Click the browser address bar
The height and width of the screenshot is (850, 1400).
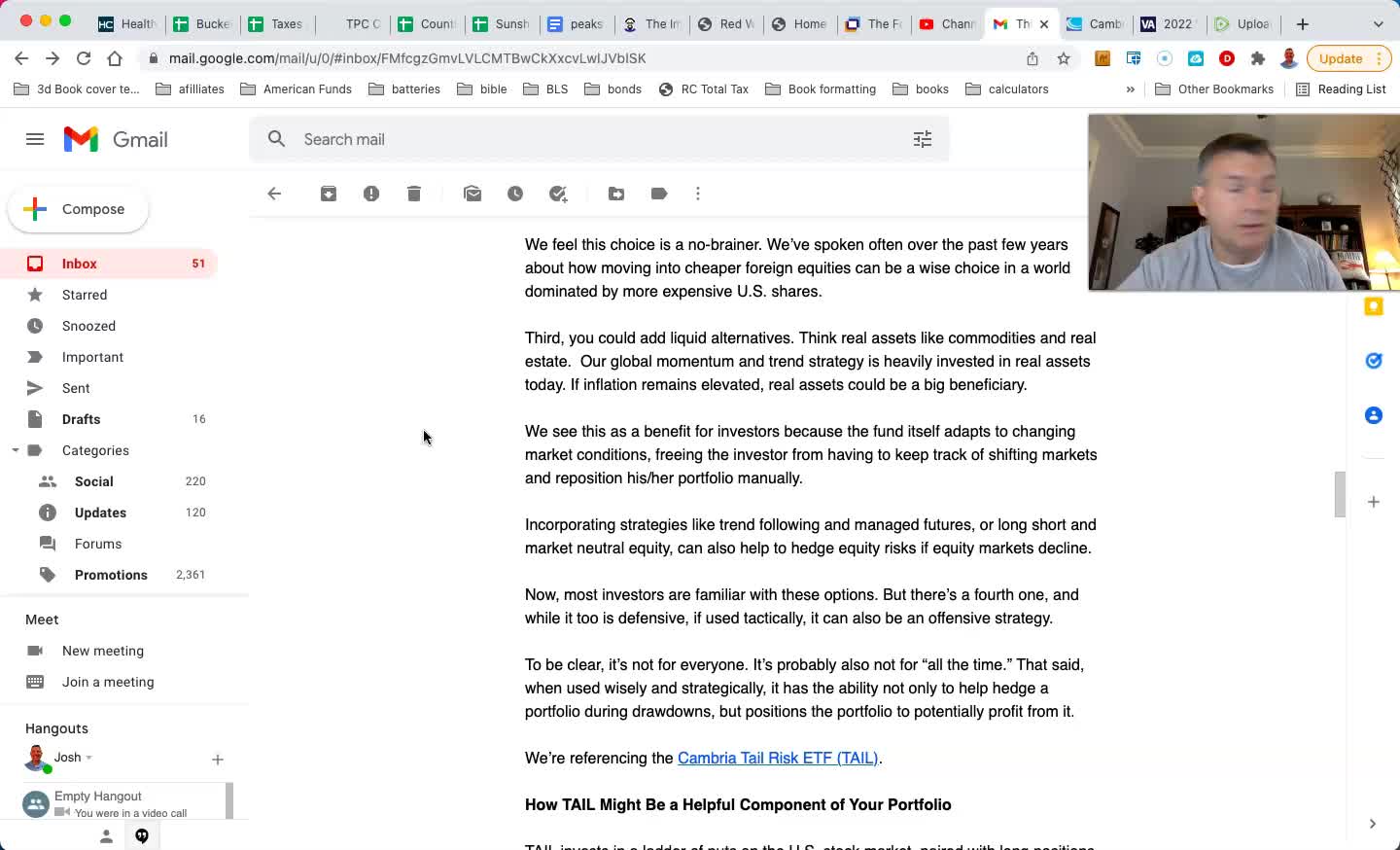583,58
